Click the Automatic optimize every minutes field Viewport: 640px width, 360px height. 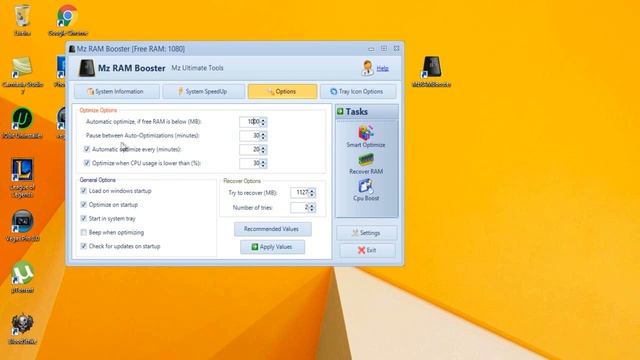pyautogui.click(x=250, y=149)
